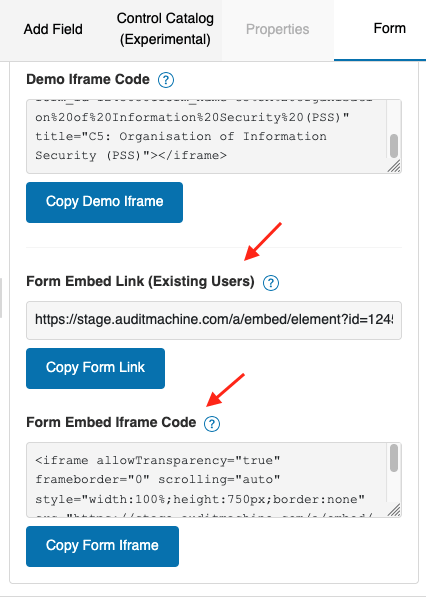426x597 pixels.
Task: Click Copy Form Link button
Action: pos(95,368)
